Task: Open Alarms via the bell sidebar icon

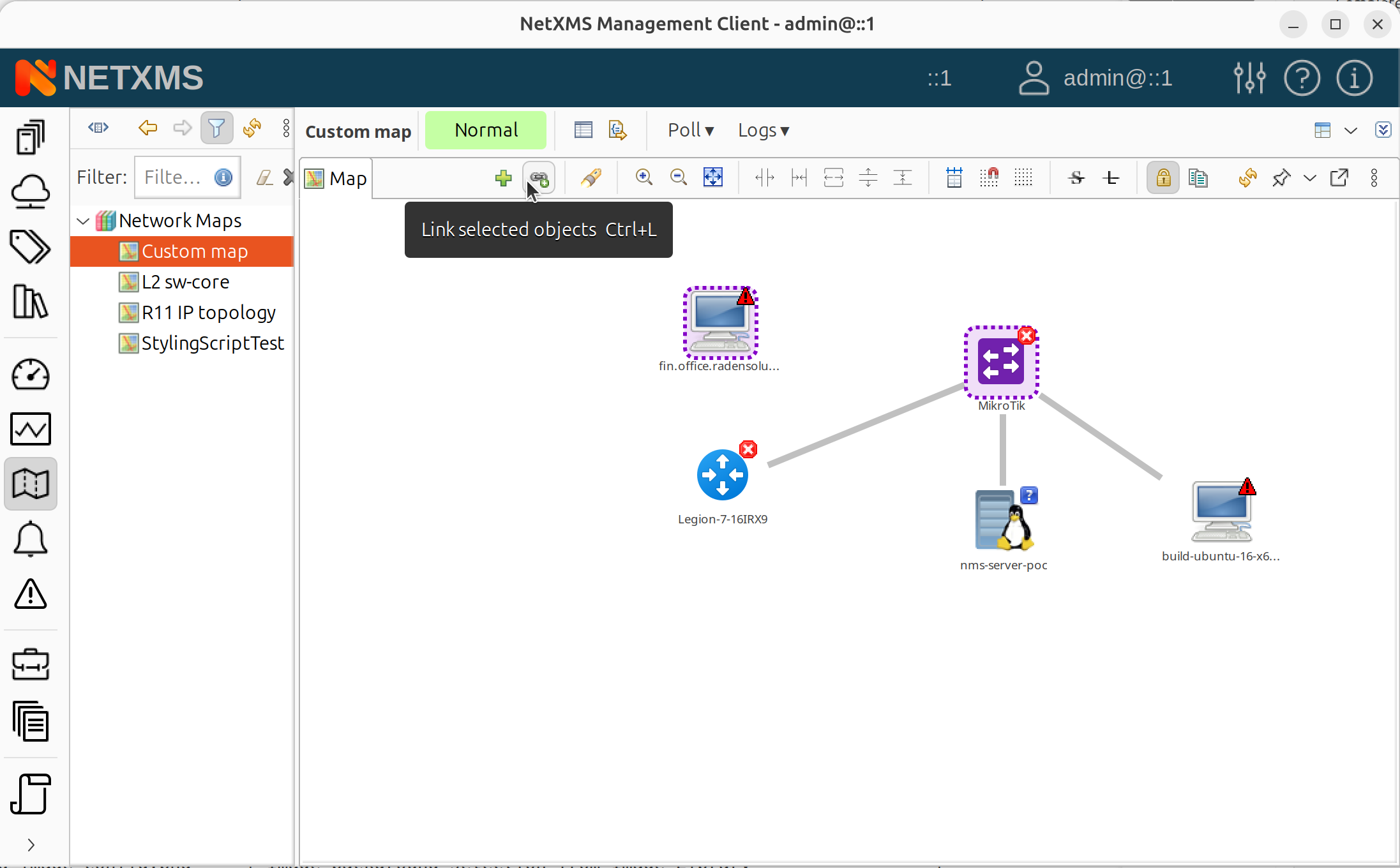Action: [x=30, y=539]
